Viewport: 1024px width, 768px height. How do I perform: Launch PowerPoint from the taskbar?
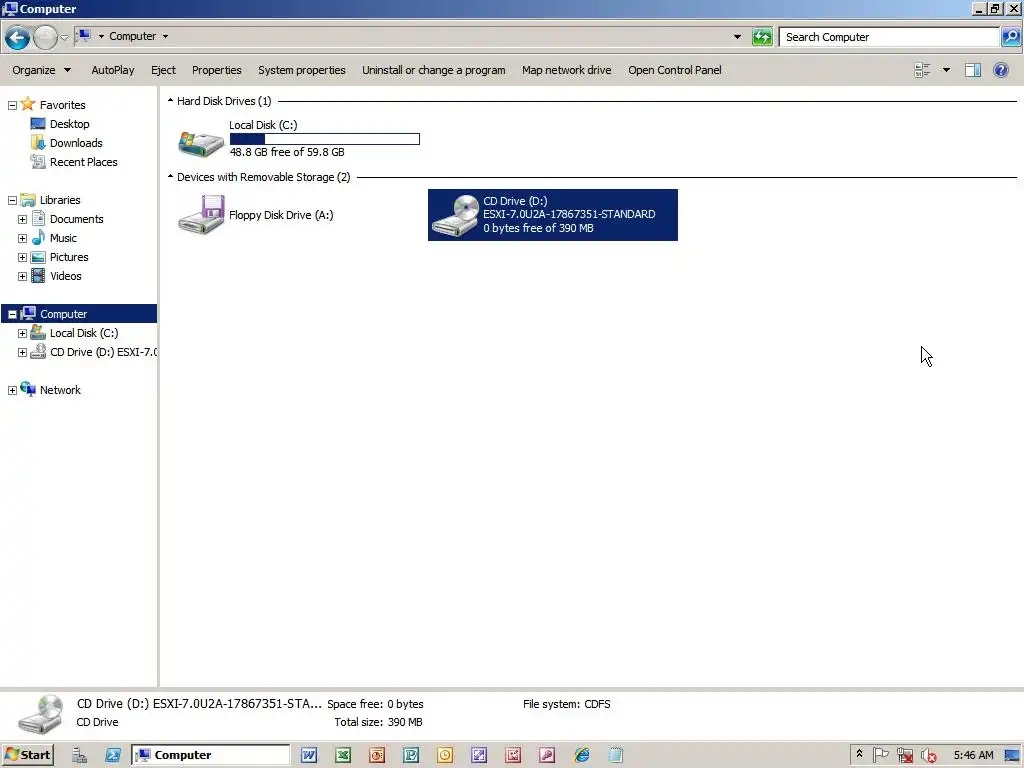point(377,755)
